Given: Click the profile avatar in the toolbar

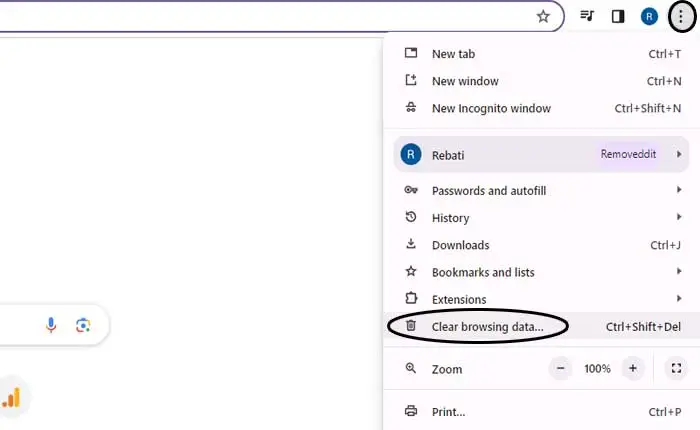Looking at the screenshot, I should tap(649, 16).
